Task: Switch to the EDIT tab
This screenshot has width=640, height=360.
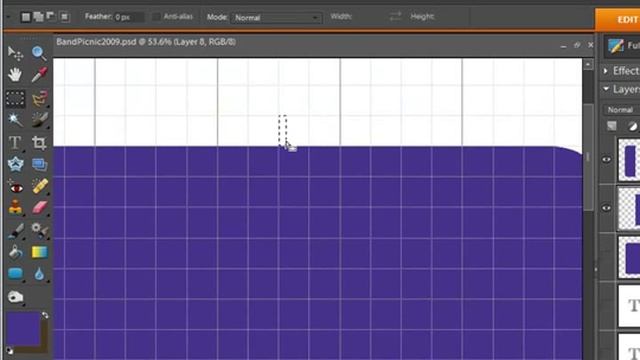Action: pos(618,19)
